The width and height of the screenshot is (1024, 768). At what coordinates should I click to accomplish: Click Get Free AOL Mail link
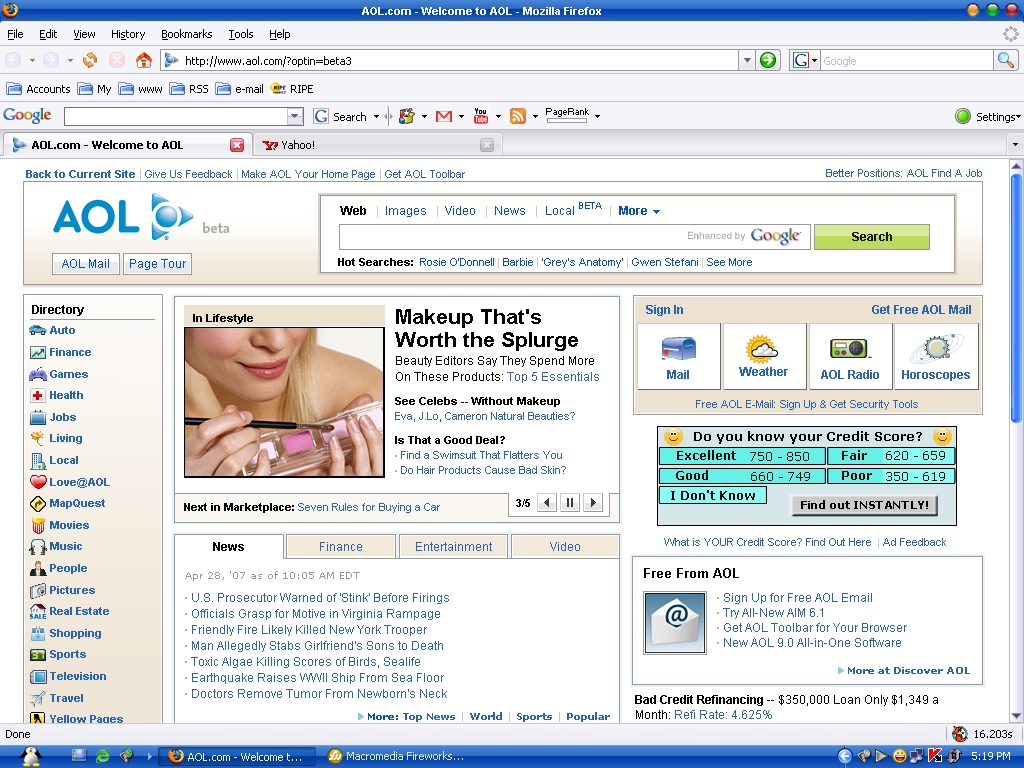[x=921, y=310]
